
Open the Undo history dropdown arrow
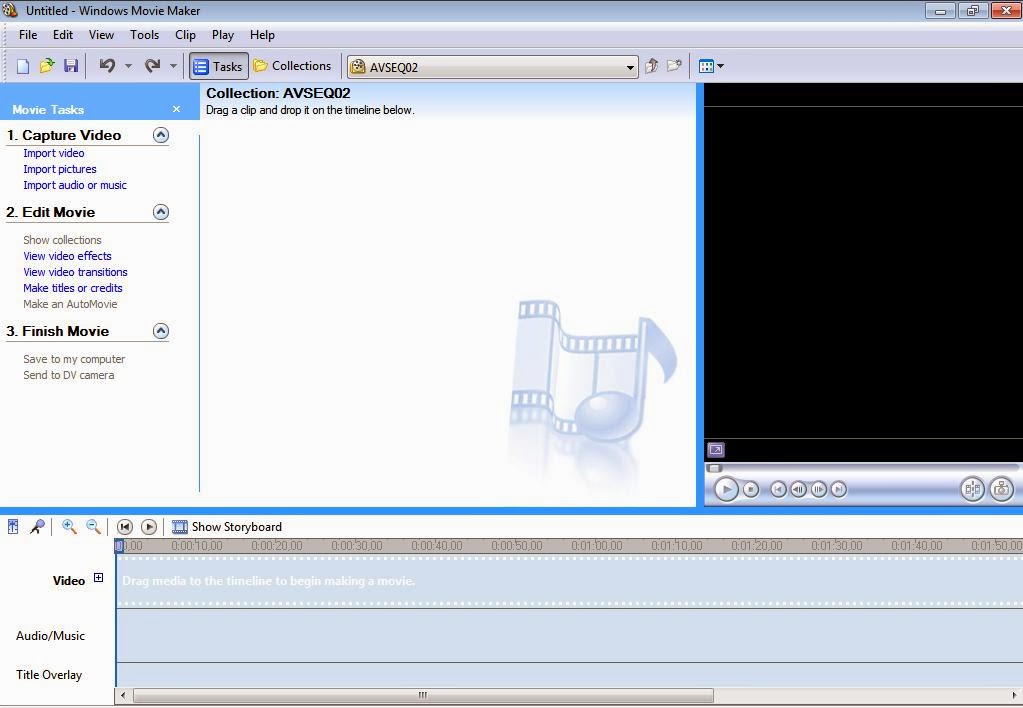pos(129,66)
